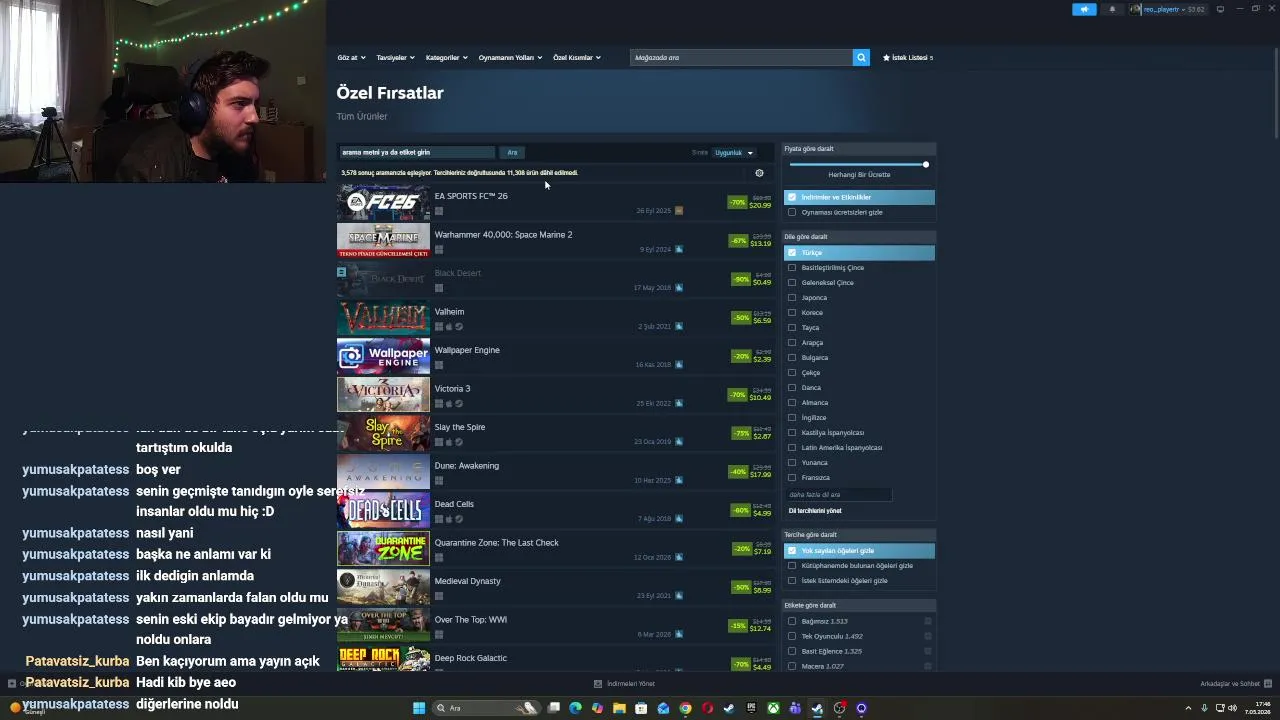The height and width of the screenshot is (720, 1280).
Task: Click the Task View taskbar icon
Action: 553,708
